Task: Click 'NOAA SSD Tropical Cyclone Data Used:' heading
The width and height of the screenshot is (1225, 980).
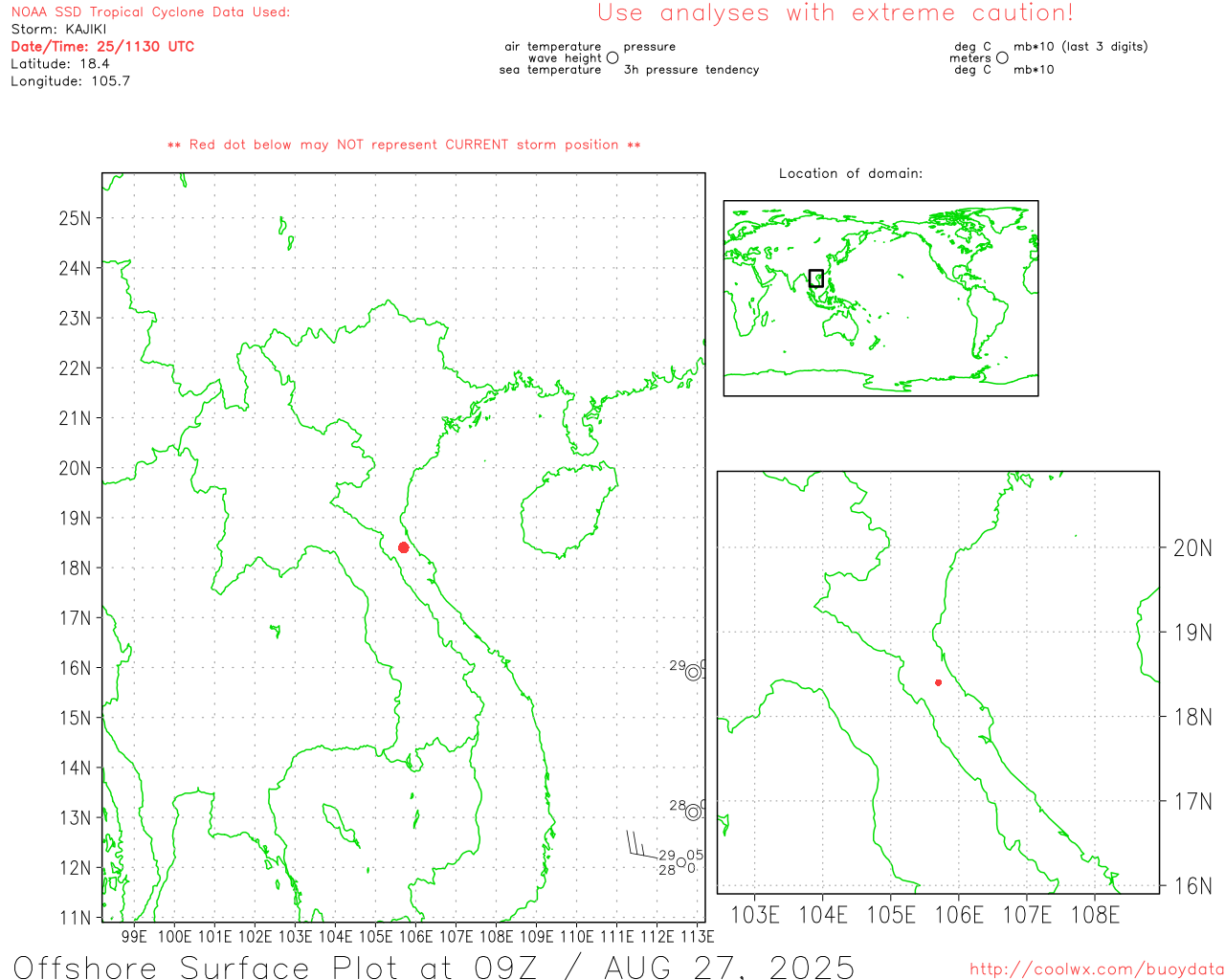Action: (150, 11)
